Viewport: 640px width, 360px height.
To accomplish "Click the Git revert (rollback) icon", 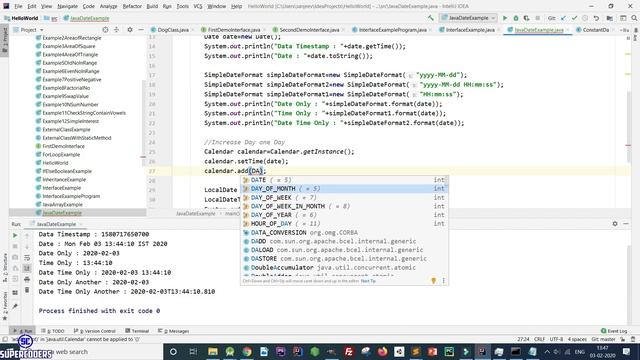I will (596, 18).
